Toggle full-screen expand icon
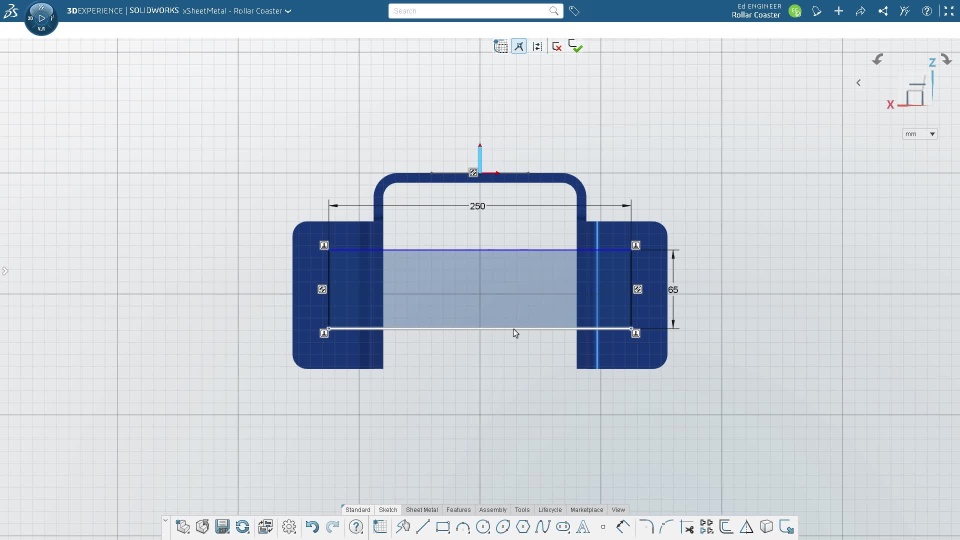This screenshot has width=960, height=540. pos(948,11)
